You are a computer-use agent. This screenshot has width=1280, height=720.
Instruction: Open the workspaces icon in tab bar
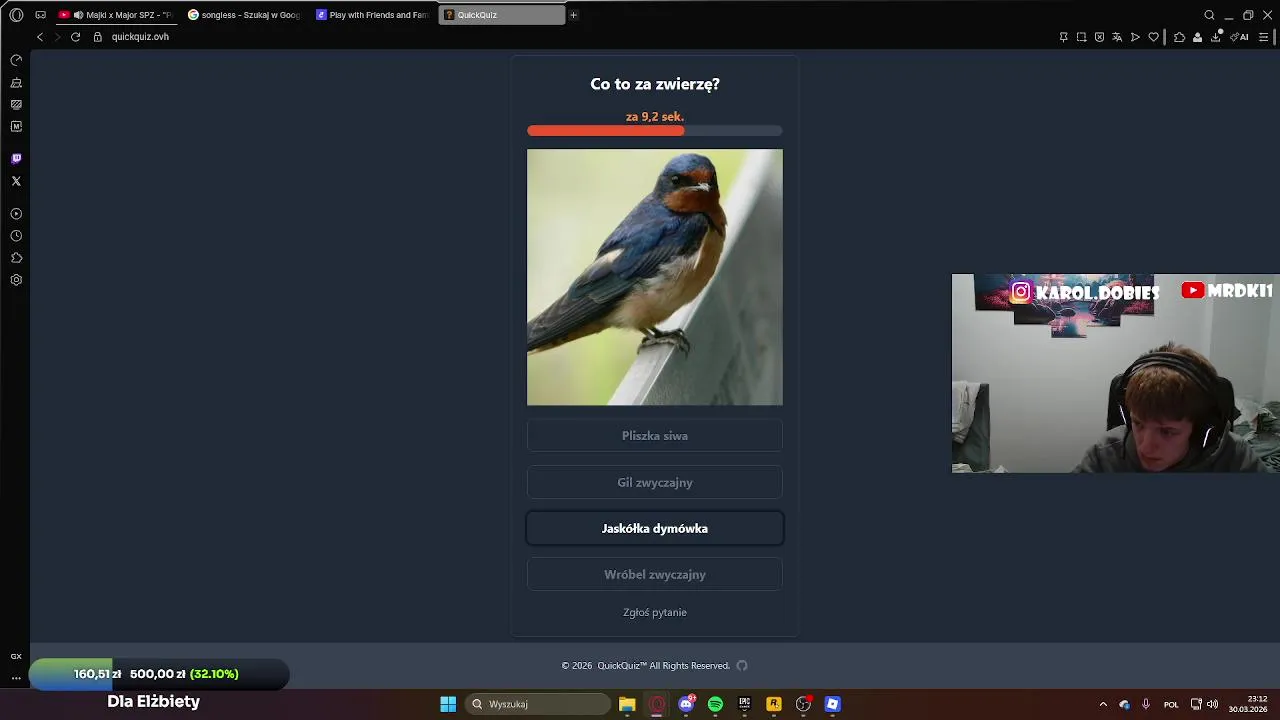(x=40, y=15)
